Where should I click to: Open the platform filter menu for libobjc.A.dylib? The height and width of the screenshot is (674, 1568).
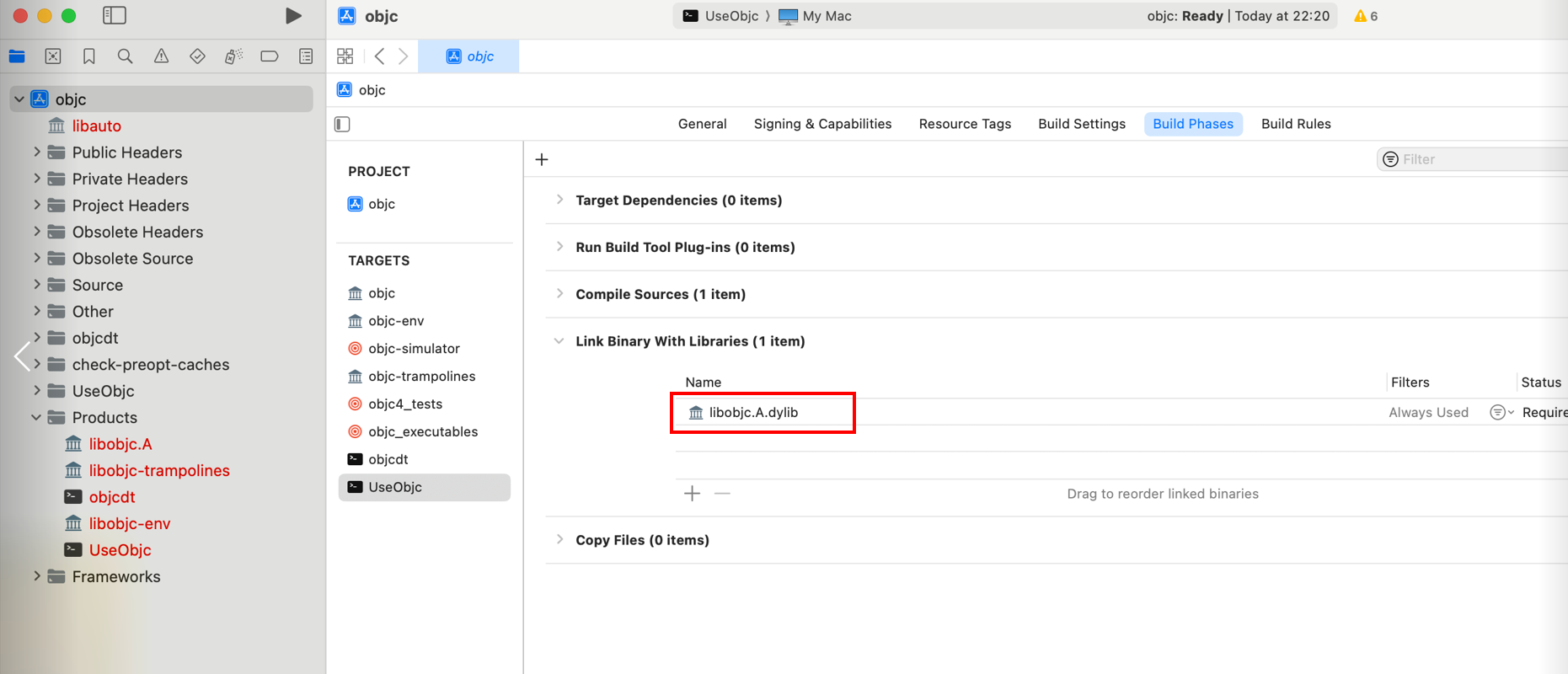pos(1501,412)
